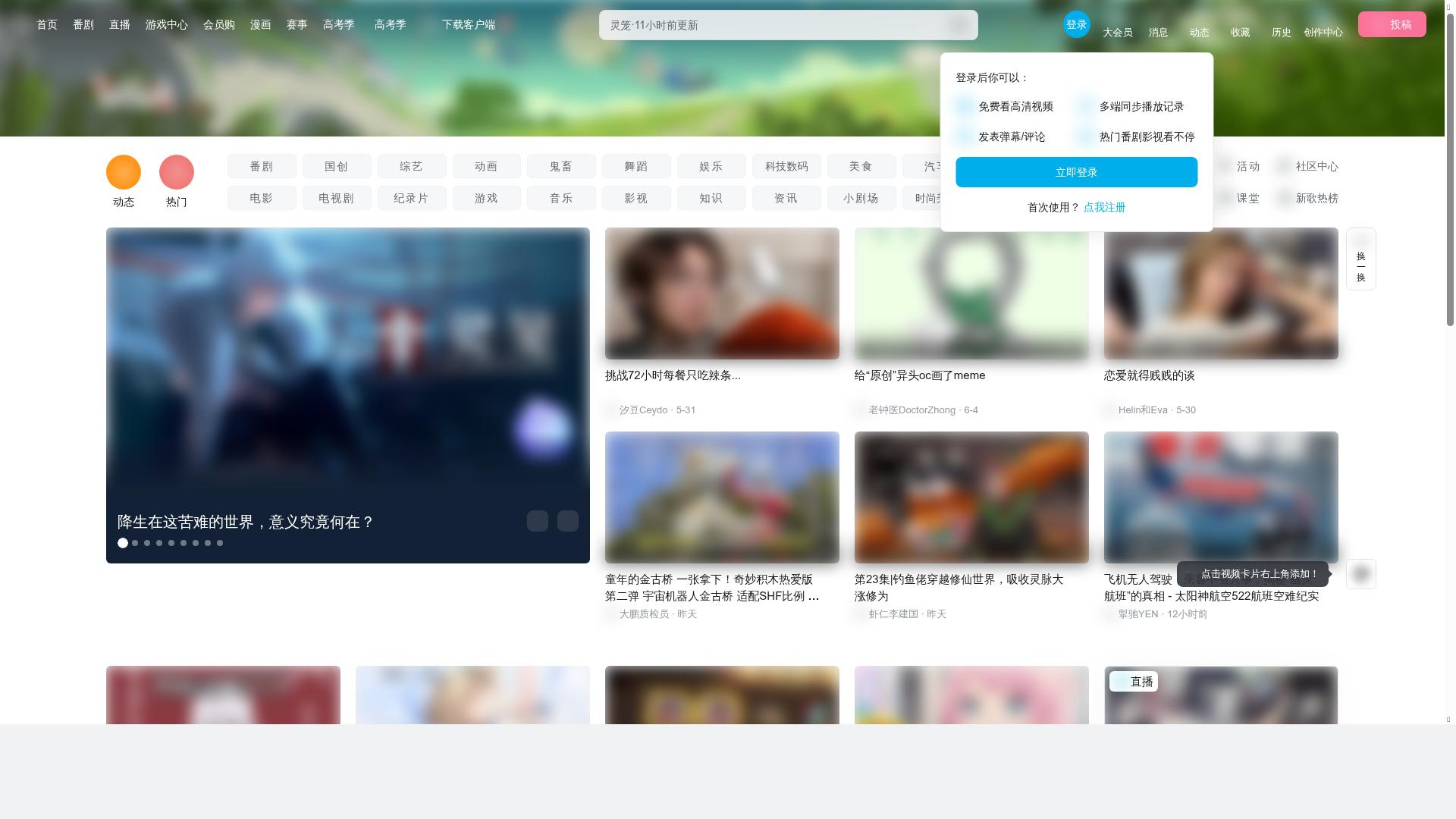Image resolution: width=1456 pixels, height=819 pixels.
Task: Select the red 热门 trending icon
Action: (x=176, y=171)
